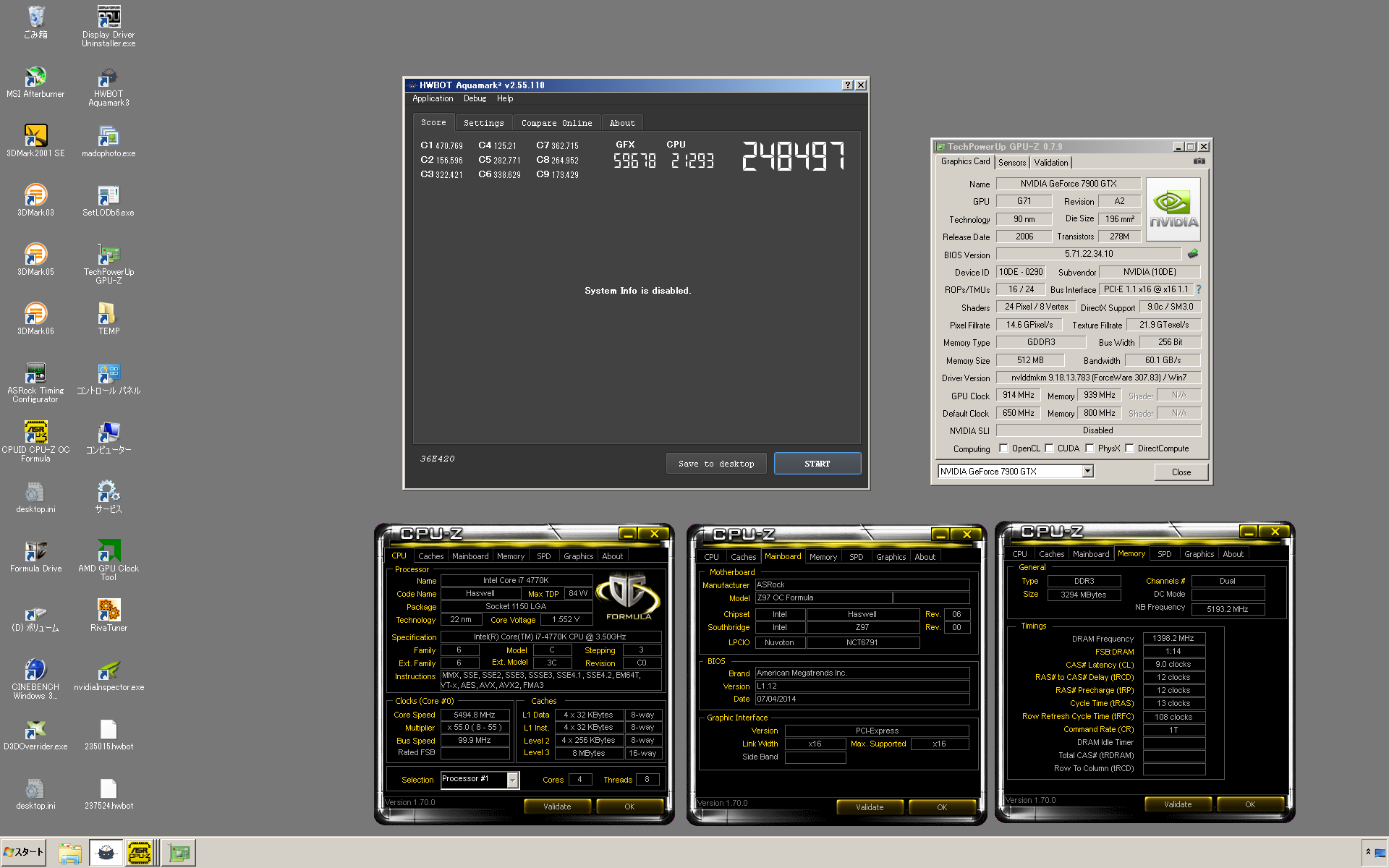Launch TechPowerUp GPU-Z desktop shortcut
Viewport: 1389px width, 868px height.
click(109, 264)
